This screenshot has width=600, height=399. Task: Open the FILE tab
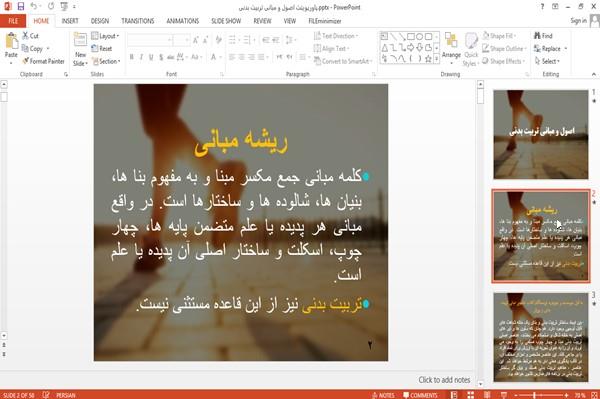click(x=13, y=21)
